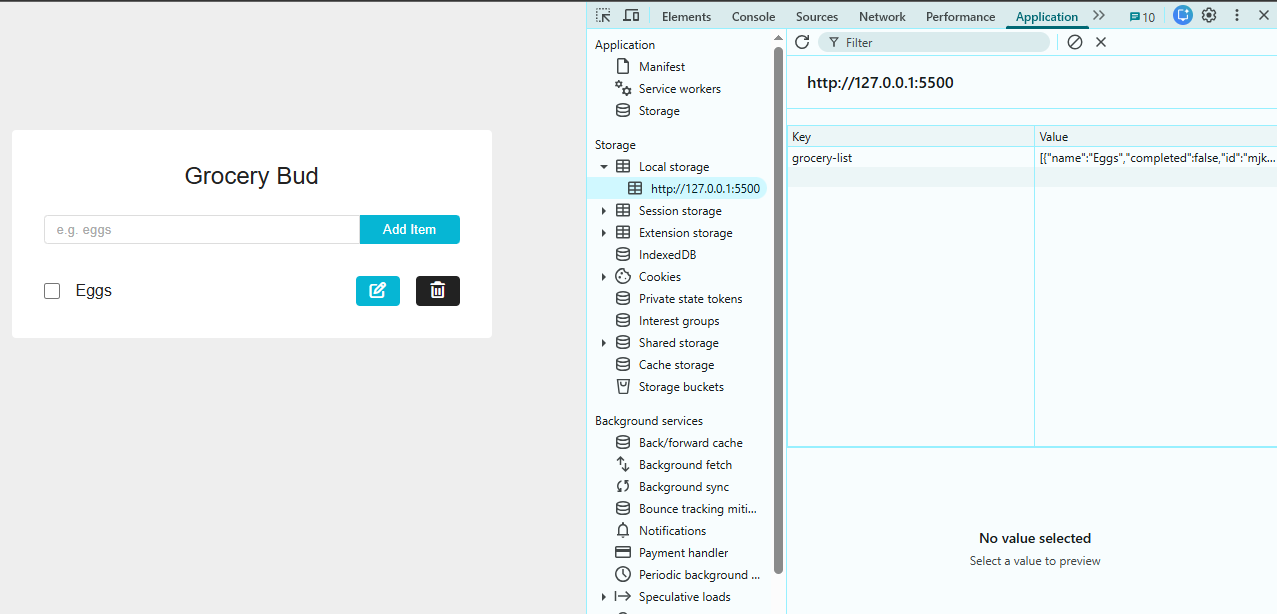Open Private state tokens
Screen dimensions: 1277x614
click(690, 299)
